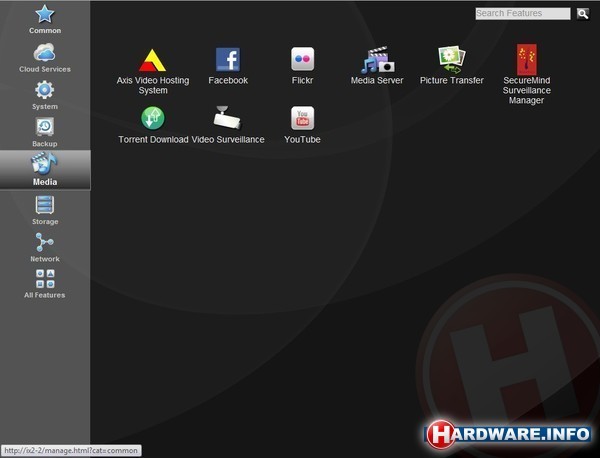Screen dimensions: 600x458
Task: Click the Torrent Download text label
Action: pyautogui.click(x=153, y=139)
